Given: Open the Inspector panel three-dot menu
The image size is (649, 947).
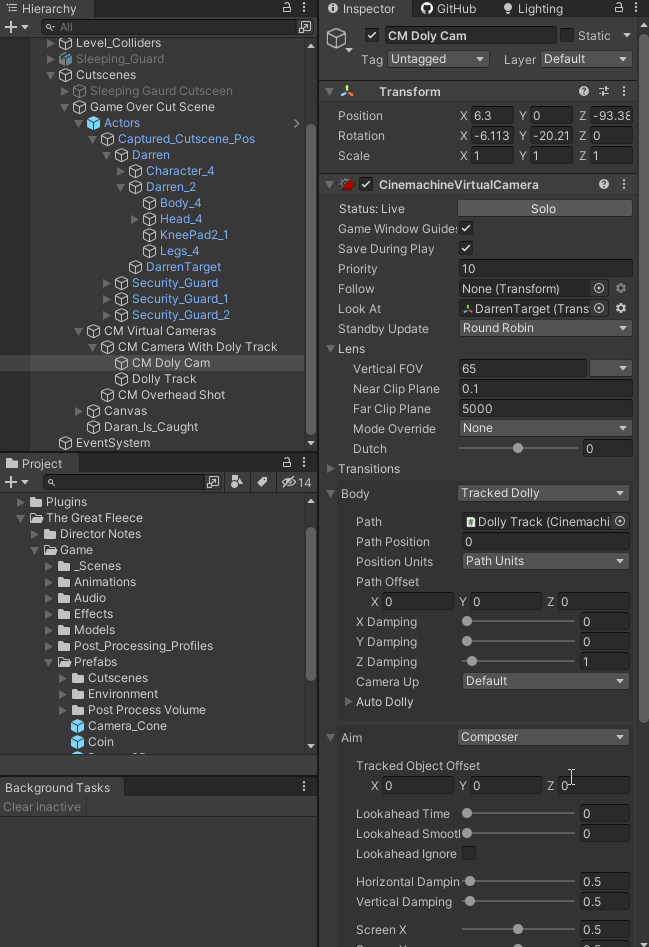Looking at the screenshot, I should [x=636, y=8].
